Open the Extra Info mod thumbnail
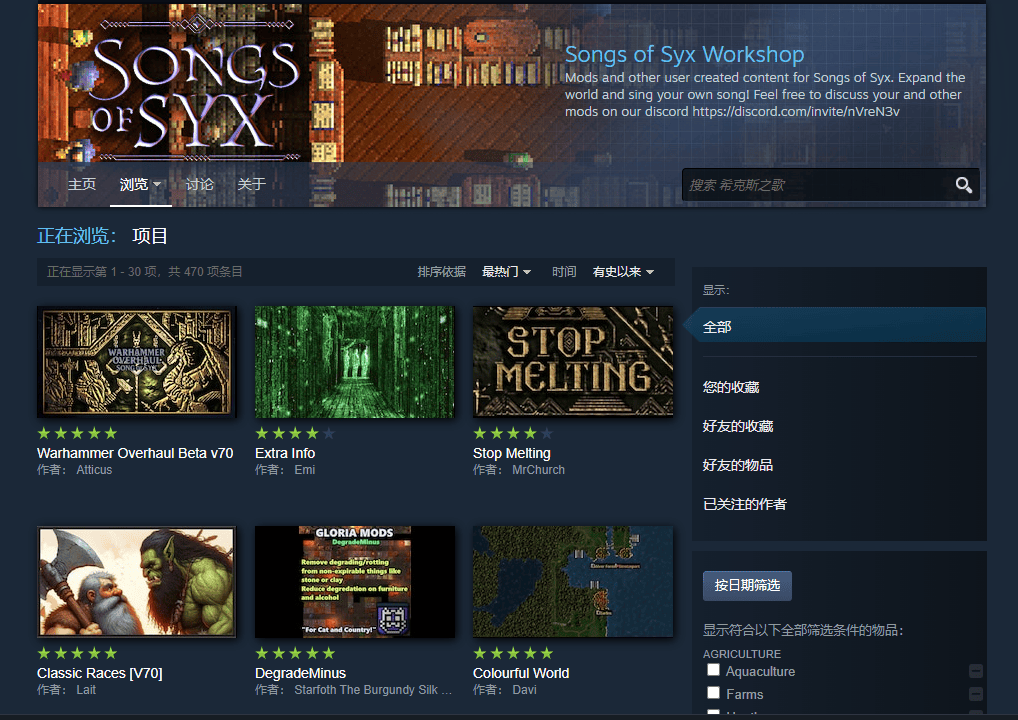1018x720 pixels. point(354,362)
